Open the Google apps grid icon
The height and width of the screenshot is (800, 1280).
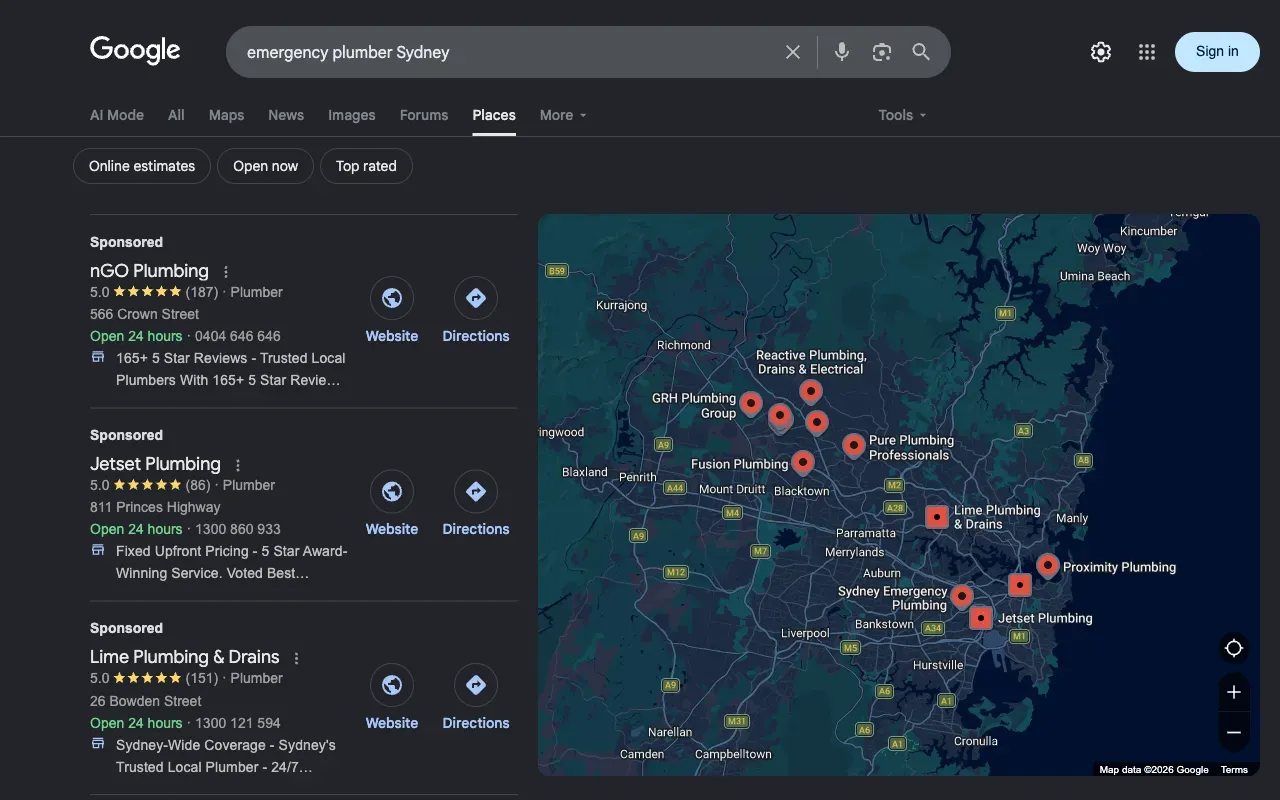(x=1147, y=52)
